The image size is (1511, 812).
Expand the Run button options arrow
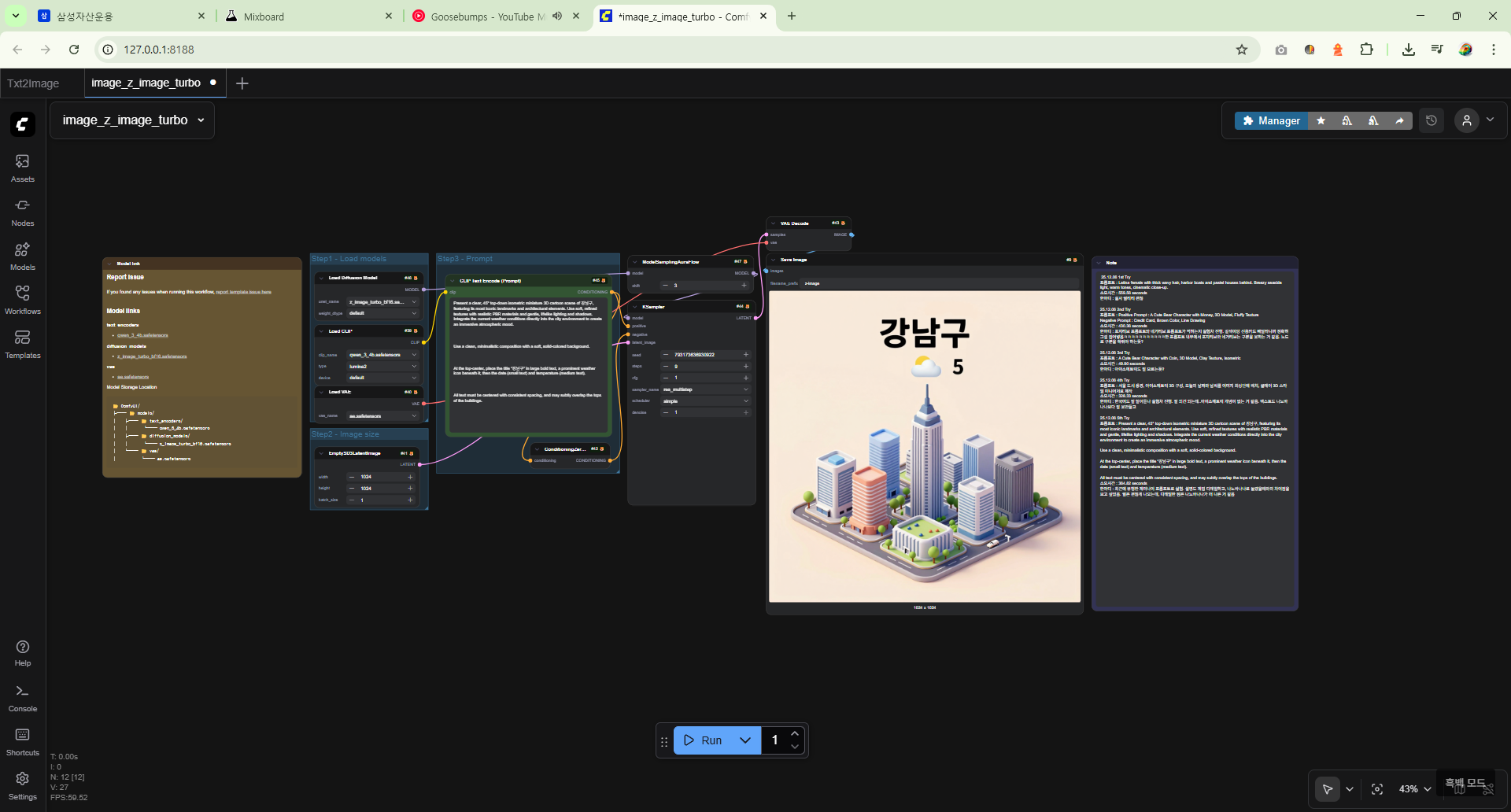coord(744,740)
